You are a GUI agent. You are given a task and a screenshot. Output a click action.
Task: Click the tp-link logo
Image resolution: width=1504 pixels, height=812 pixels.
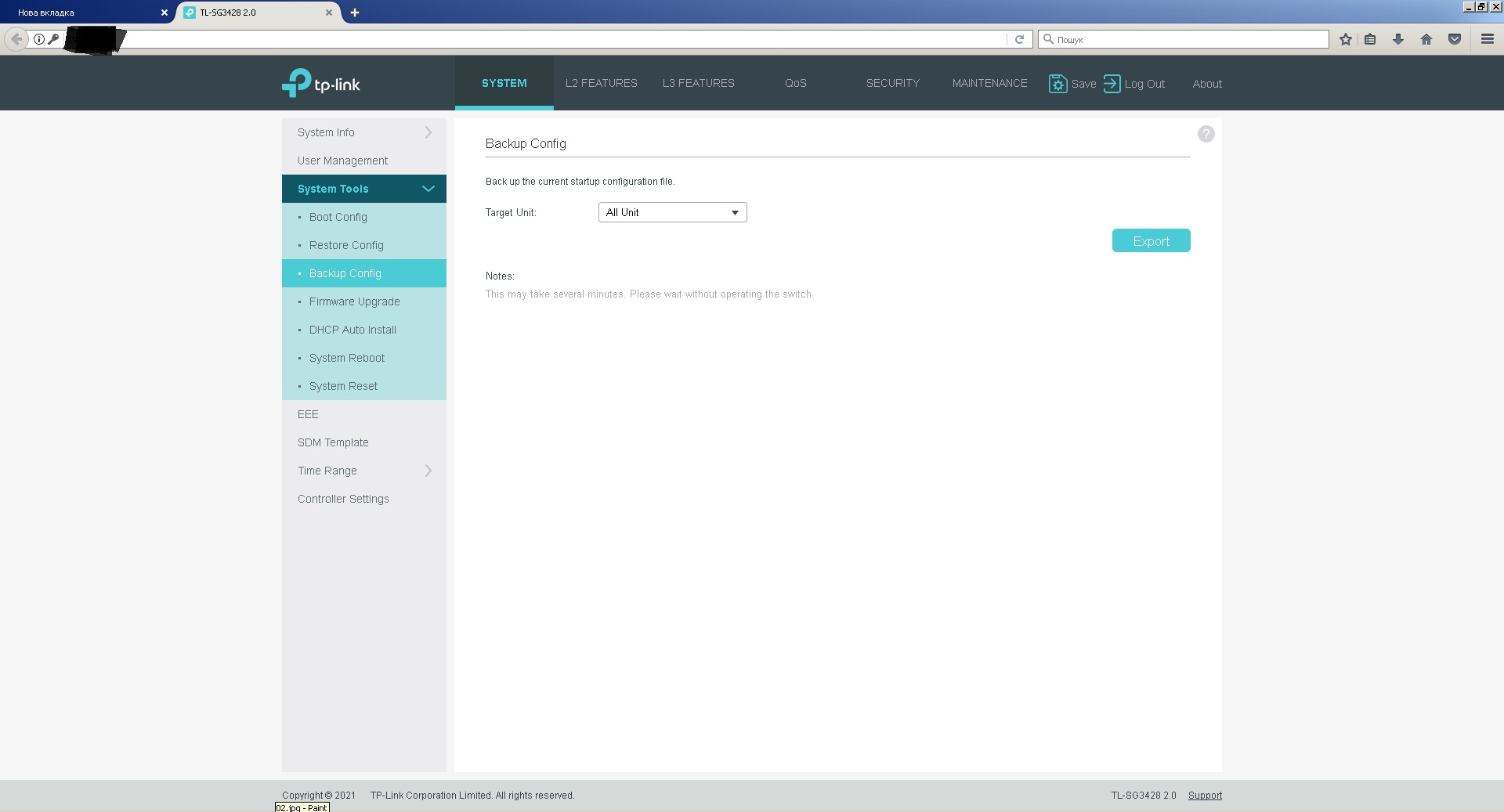321,83
